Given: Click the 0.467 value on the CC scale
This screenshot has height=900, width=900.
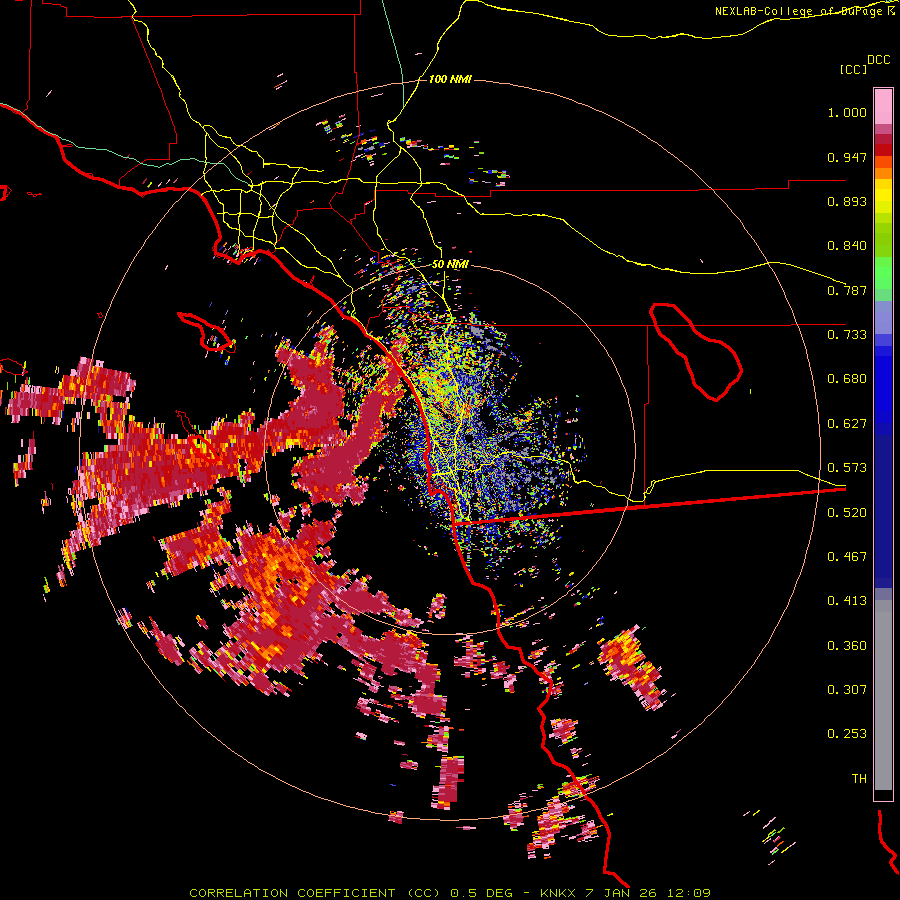Looking at the screenshot, I should pyautogui.click(x=847, y=557).
